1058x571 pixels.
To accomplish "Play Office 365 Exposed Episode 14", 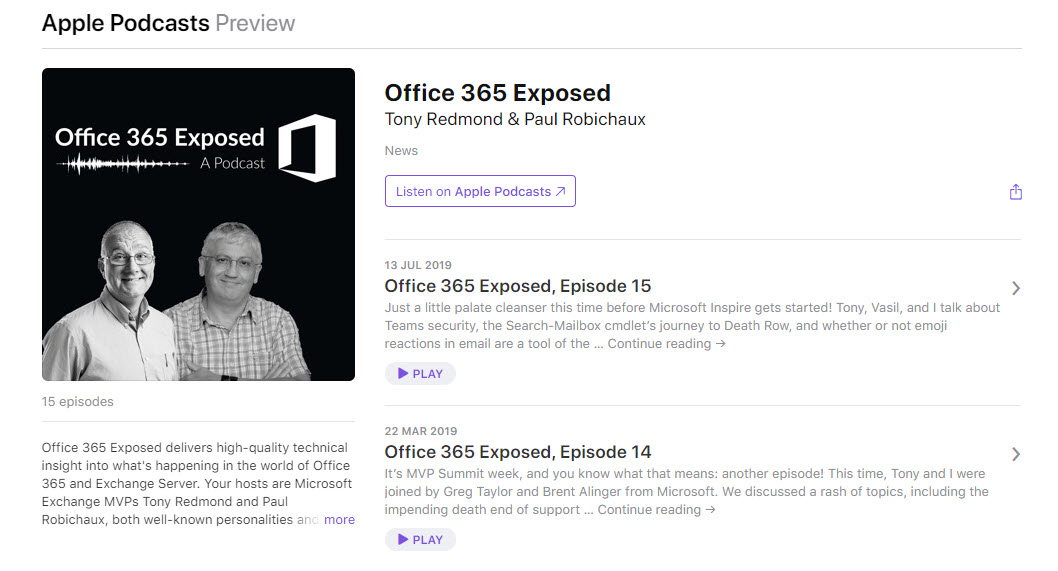I will tap(420, 540).
